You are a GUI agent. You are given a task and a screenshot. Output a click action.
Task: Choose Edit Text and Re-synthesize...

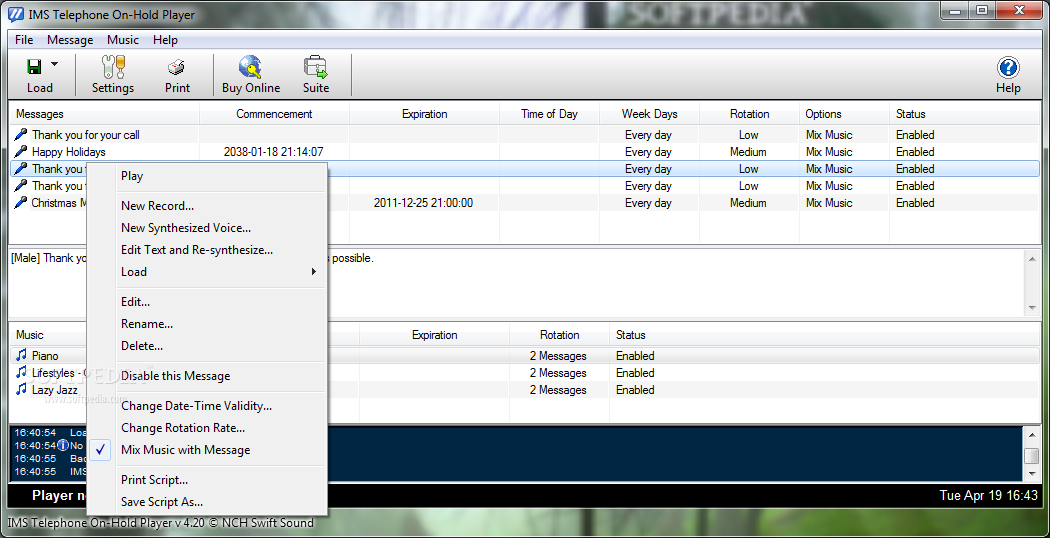coord(207,250)
